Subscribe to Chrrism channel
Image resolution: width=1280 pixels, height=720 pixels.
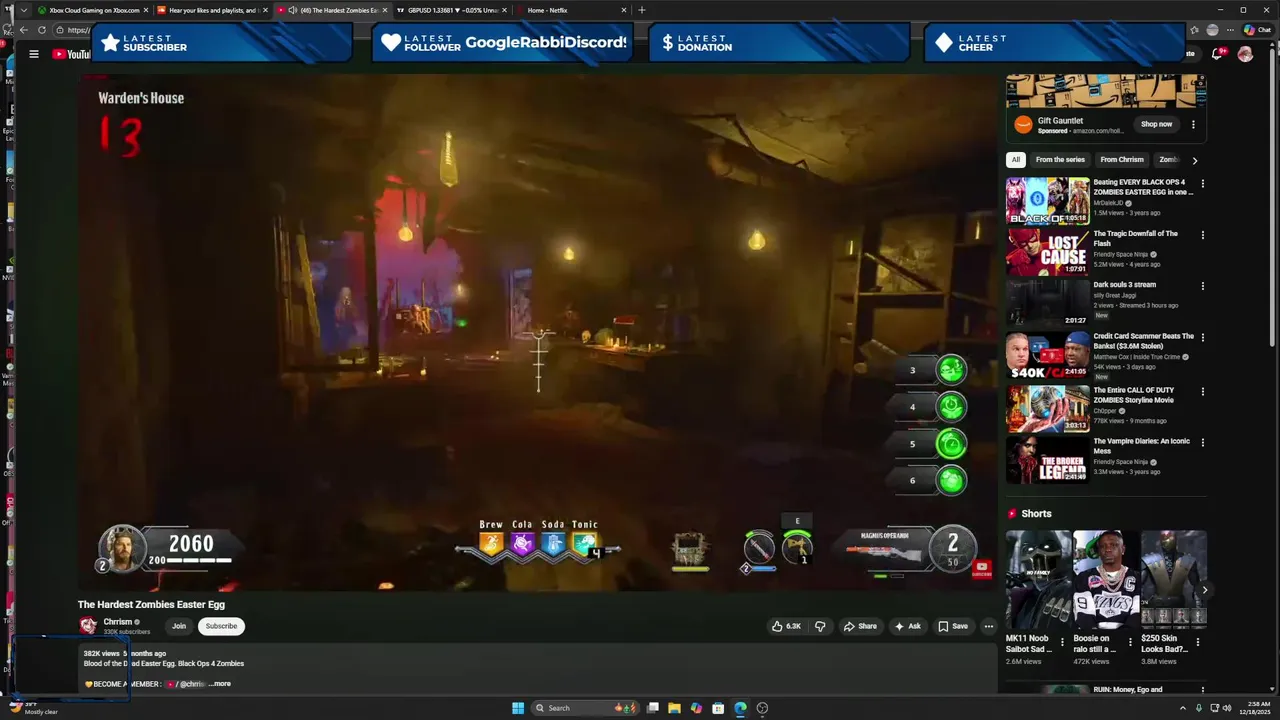point(221,626)
